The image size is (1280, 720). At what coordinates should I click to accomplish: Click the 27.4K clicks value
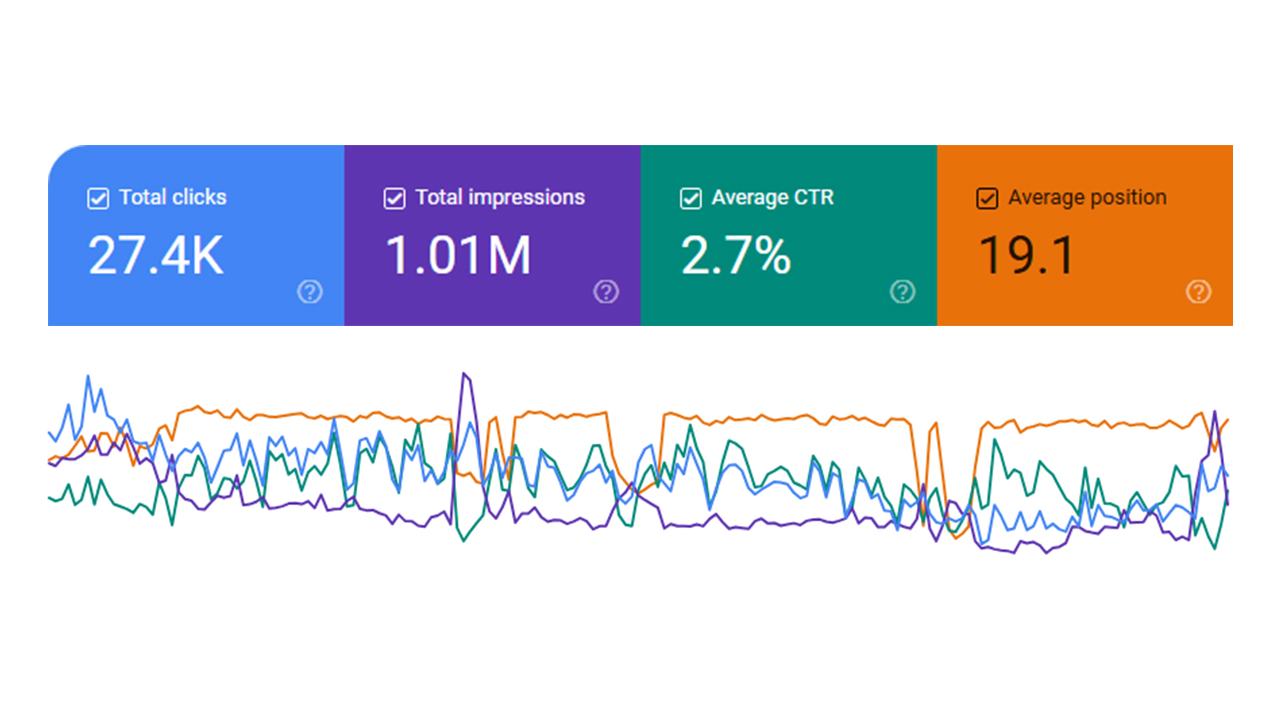click(x=156, y=256)
